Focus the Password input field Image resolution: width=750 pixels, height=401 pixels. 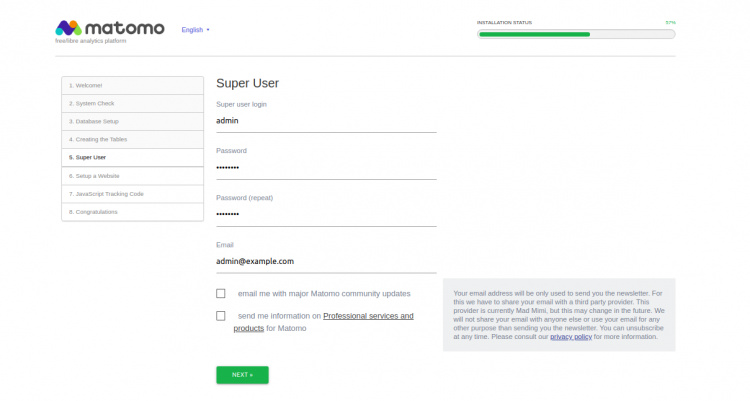[x=326, y=168]
